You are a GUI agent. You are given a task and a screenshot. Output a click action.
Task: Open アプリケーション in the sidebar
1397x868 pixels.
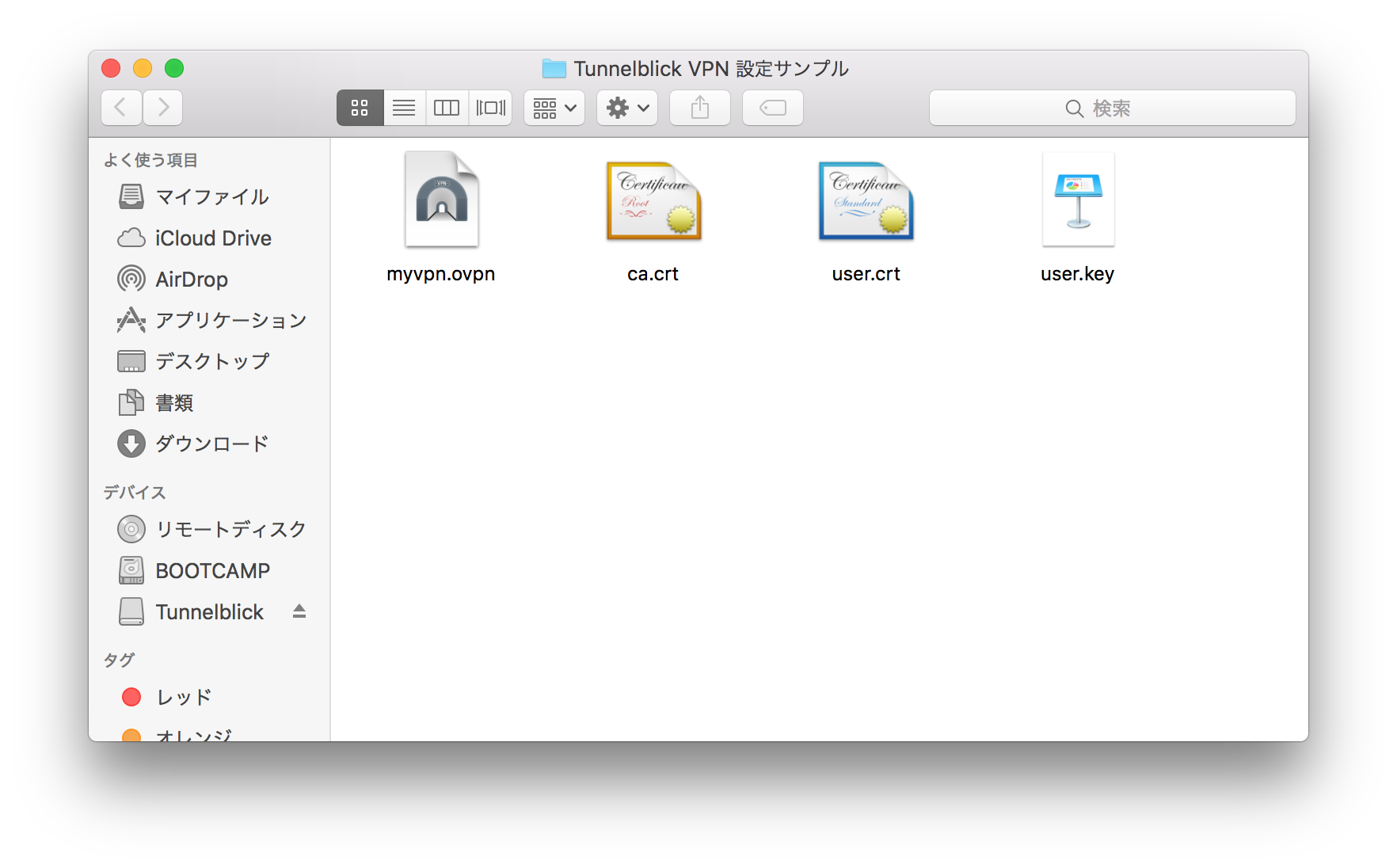209,320
